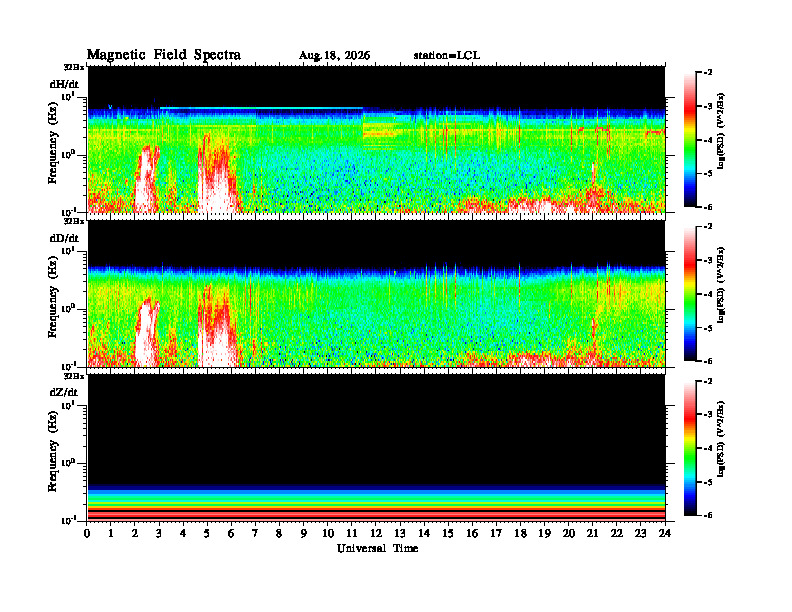This screenshot has height=612, width=792.
Task: Click hour "23" on the time axis
Action: [641, 534]
